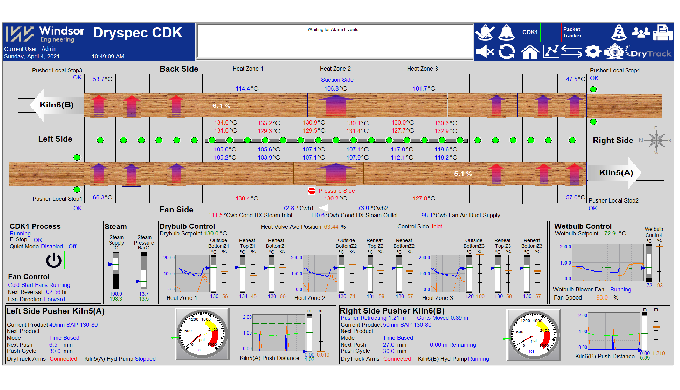This screenshot has height=390, width=680.
Task: Click the left-right transfer arrows icon
Action: click(x=571, y=52)
